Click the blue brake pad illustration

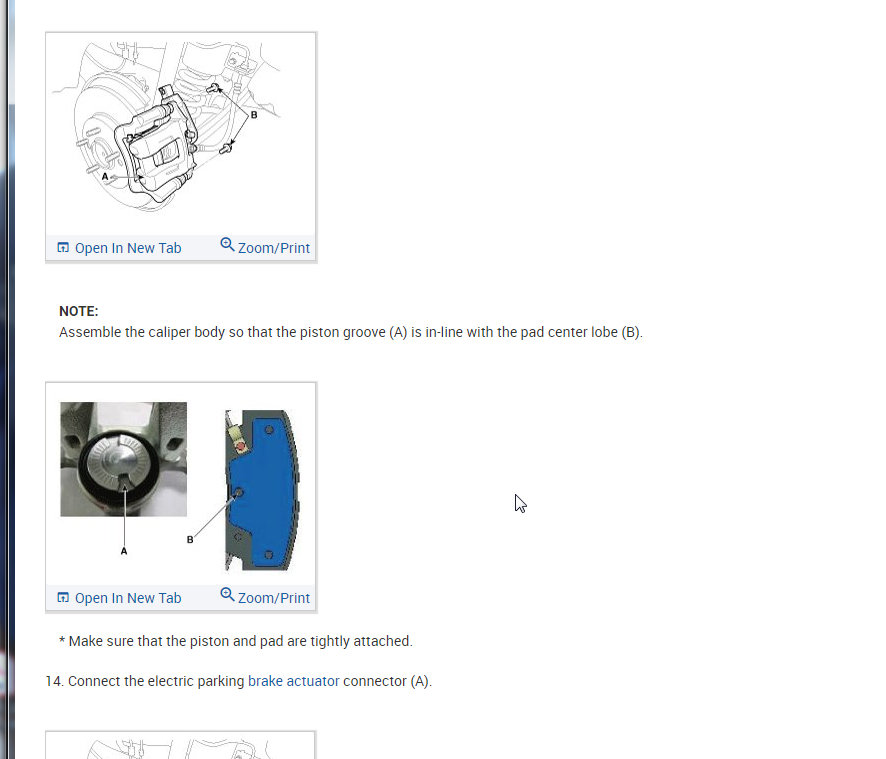tap(262, 490)
